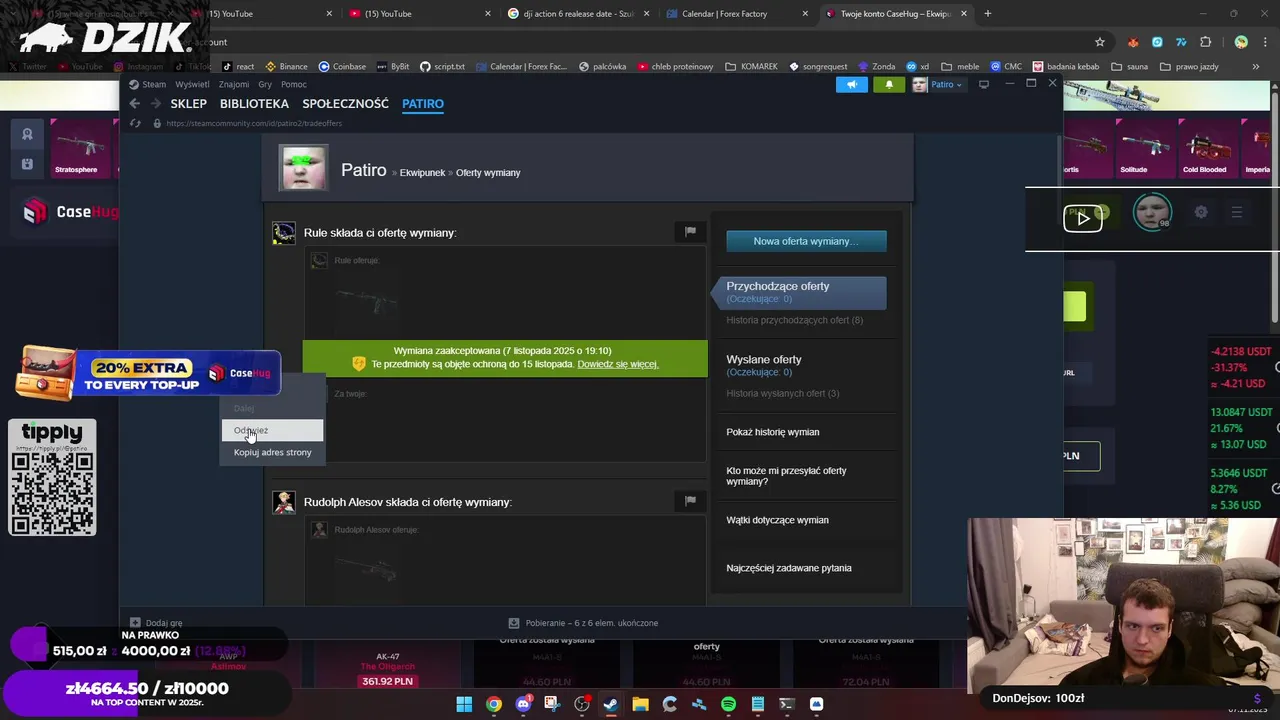1280x720 pixels.
Task: Open the Gry menu
Action: [265, 84]
